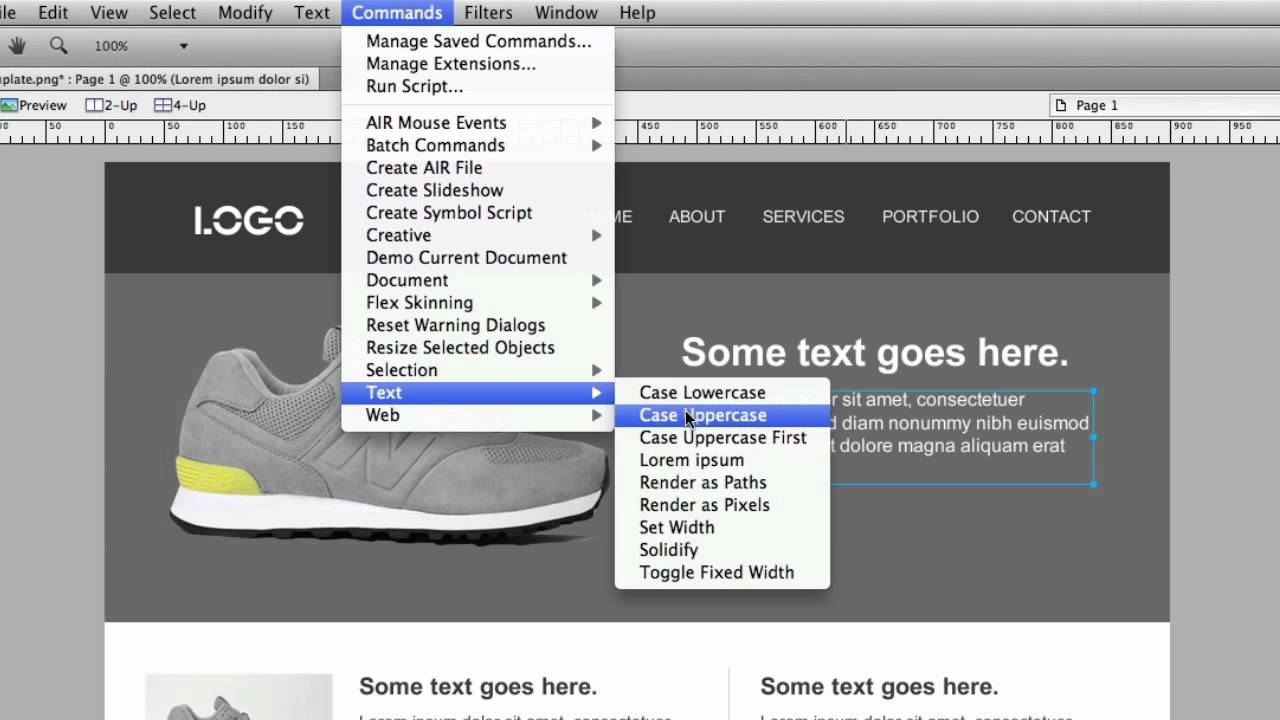Open the Modify menu

point(245,13)
